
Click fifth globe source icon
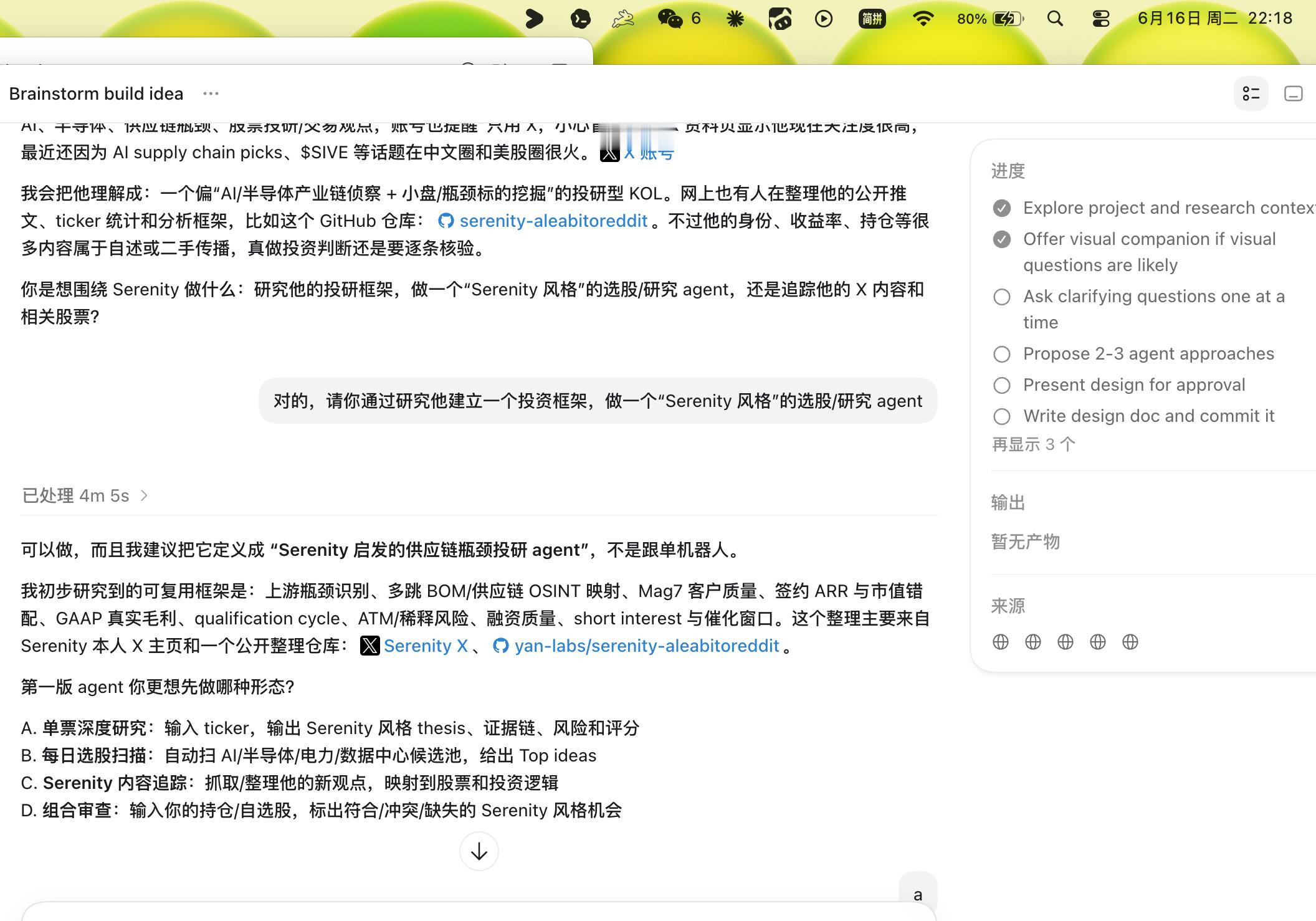tap(1130, 642)
